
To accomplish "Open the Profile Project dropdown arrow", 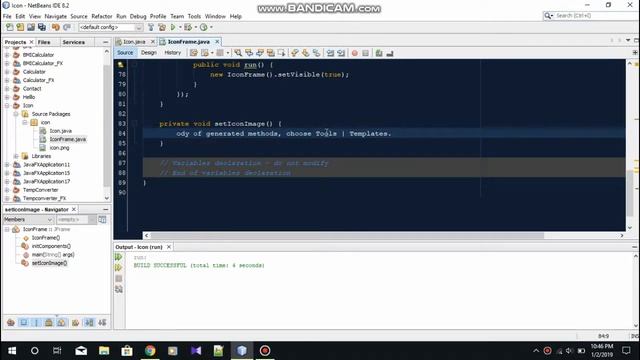I will (x=211, y=27).
